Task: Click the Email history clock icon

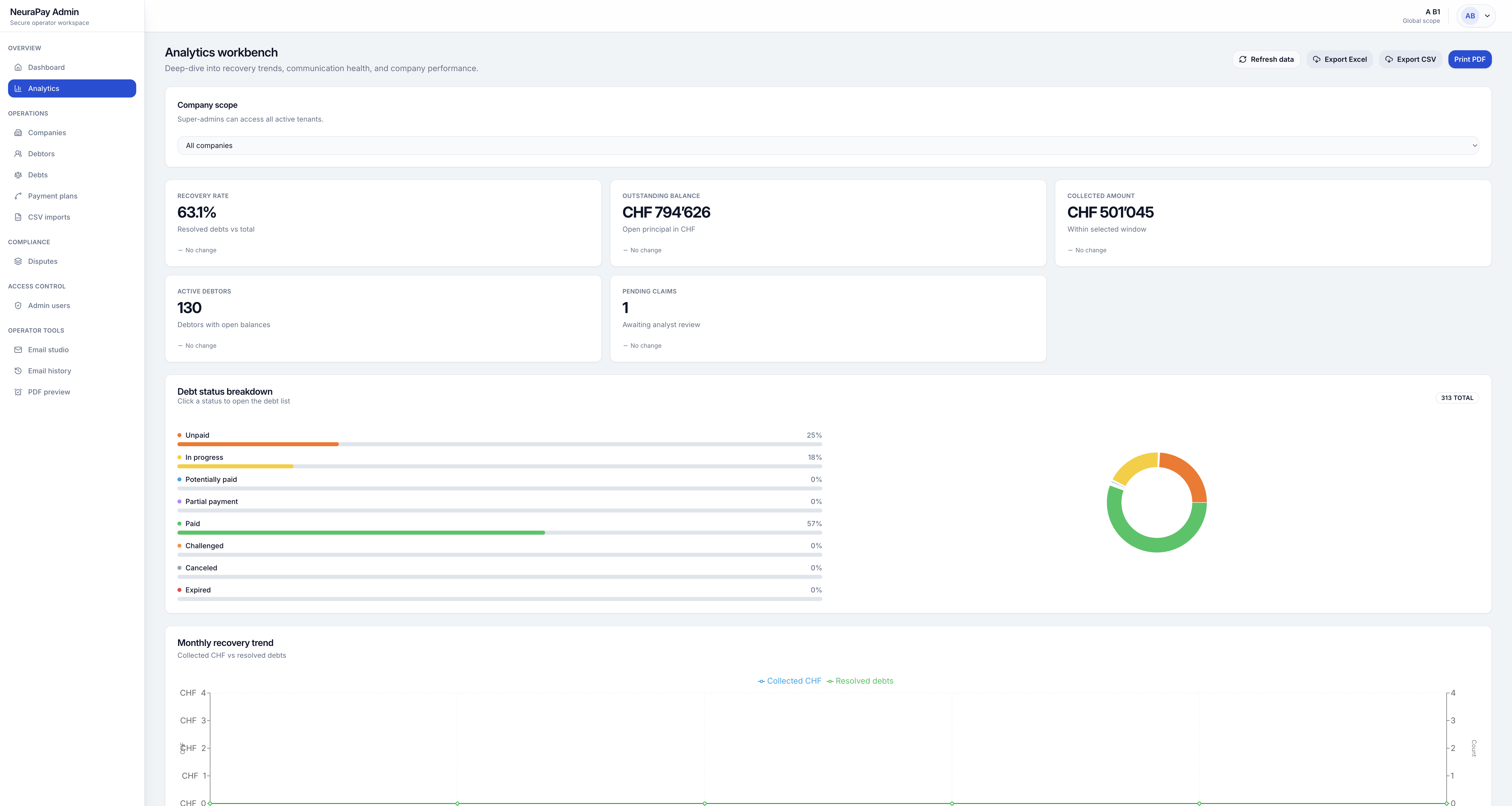Action: [18, 371]
